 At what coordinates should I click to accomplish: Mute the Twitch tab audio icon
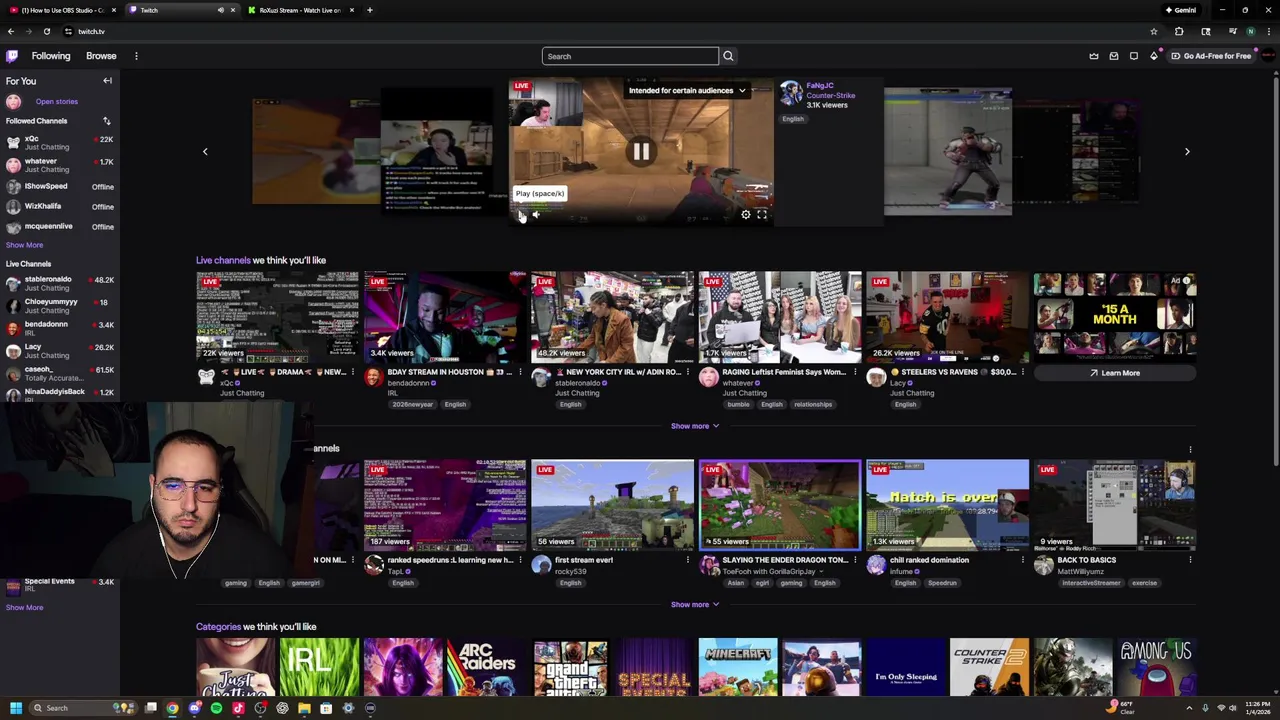coord(220,10)
